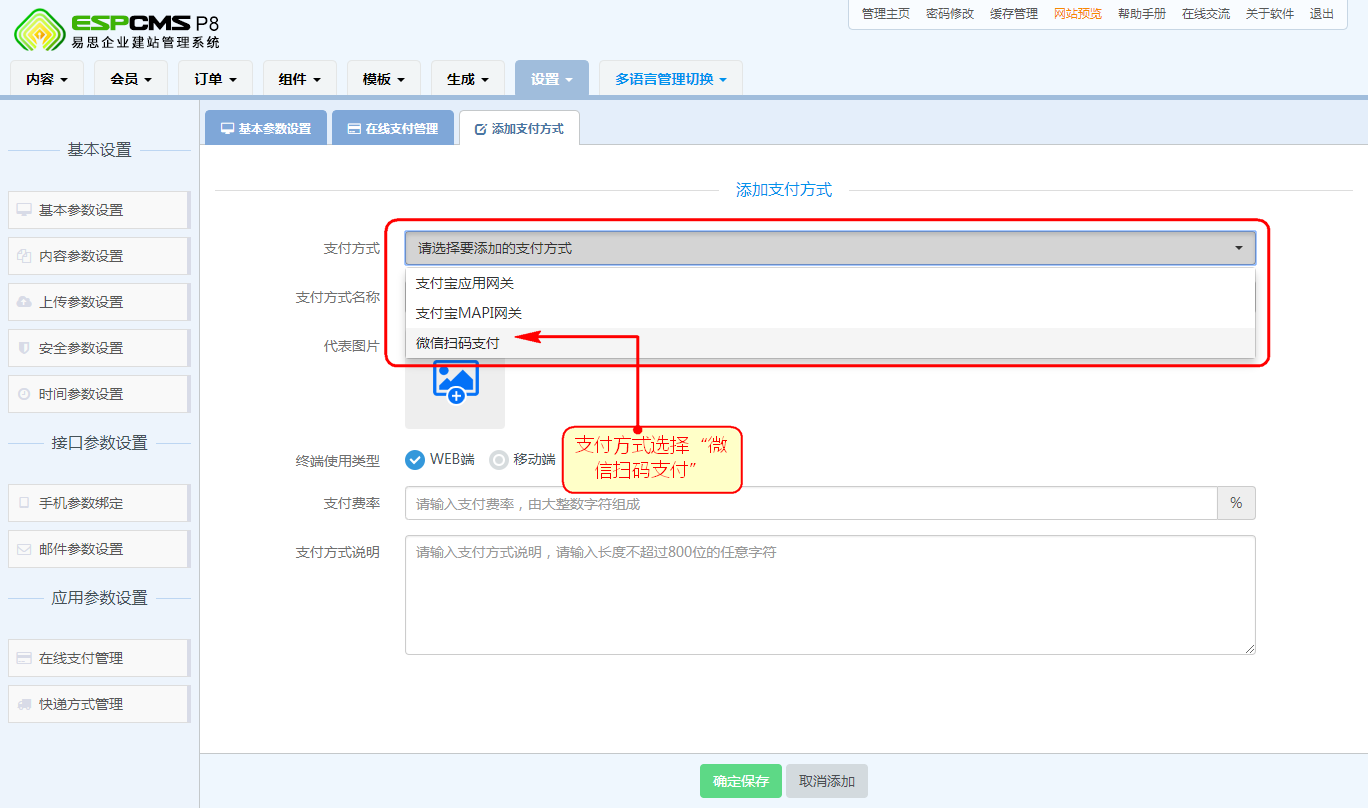Choose 微信扫码支付 from the dropdown list
The image size is (1368, 808).
(x=830, y=343)
